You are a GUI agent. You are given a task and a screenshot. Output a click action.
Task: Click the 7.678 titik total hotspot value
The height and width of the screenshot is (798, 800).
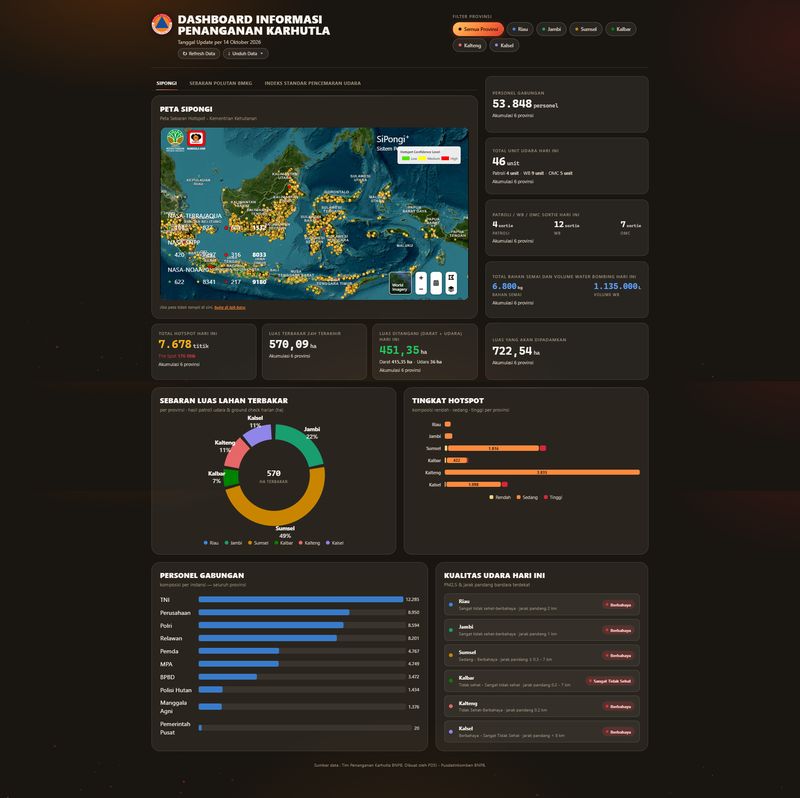click(184, 344)
